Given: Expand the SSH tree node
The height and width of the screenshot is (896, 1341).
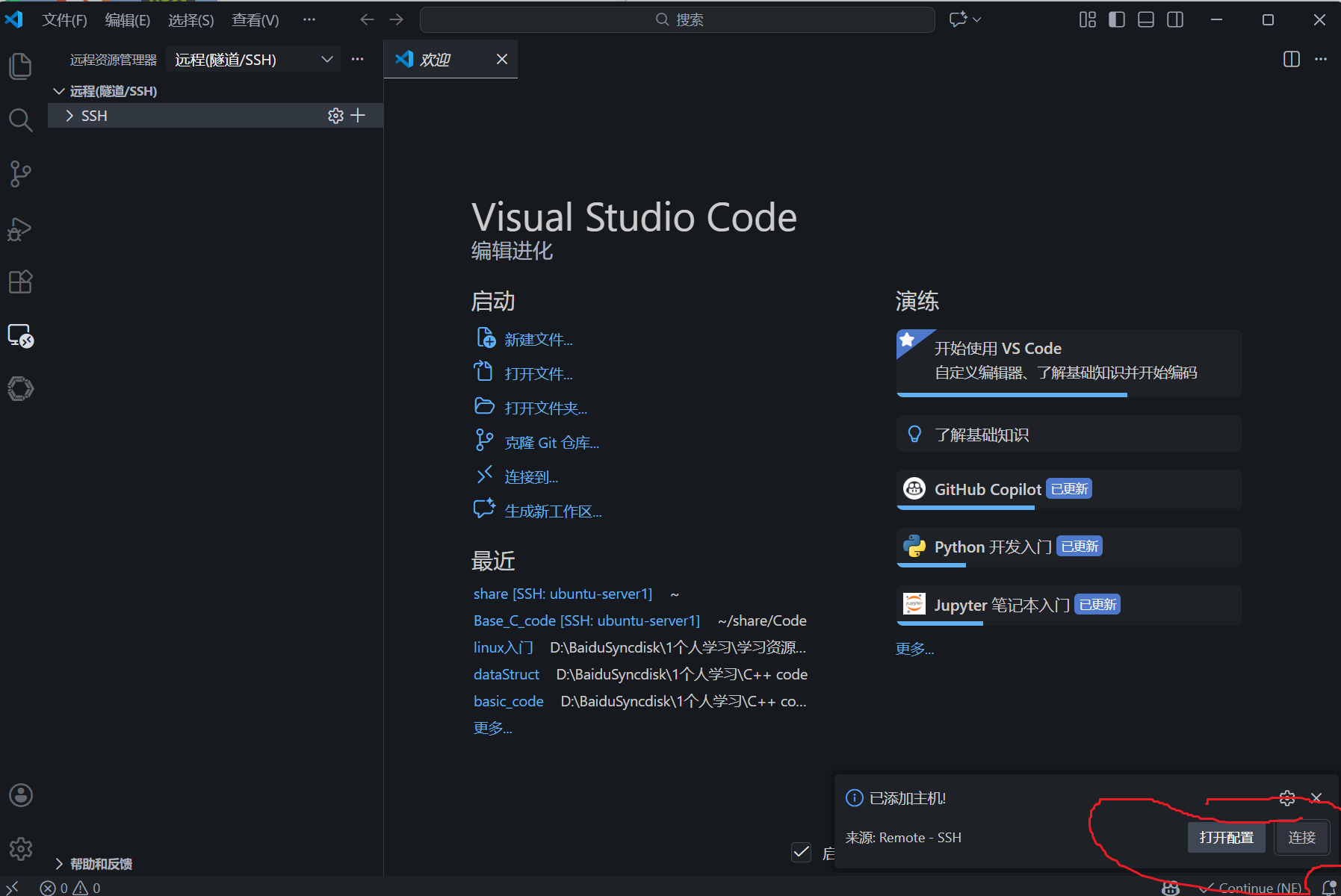Looking at the screenshot, I should [69, 116].
